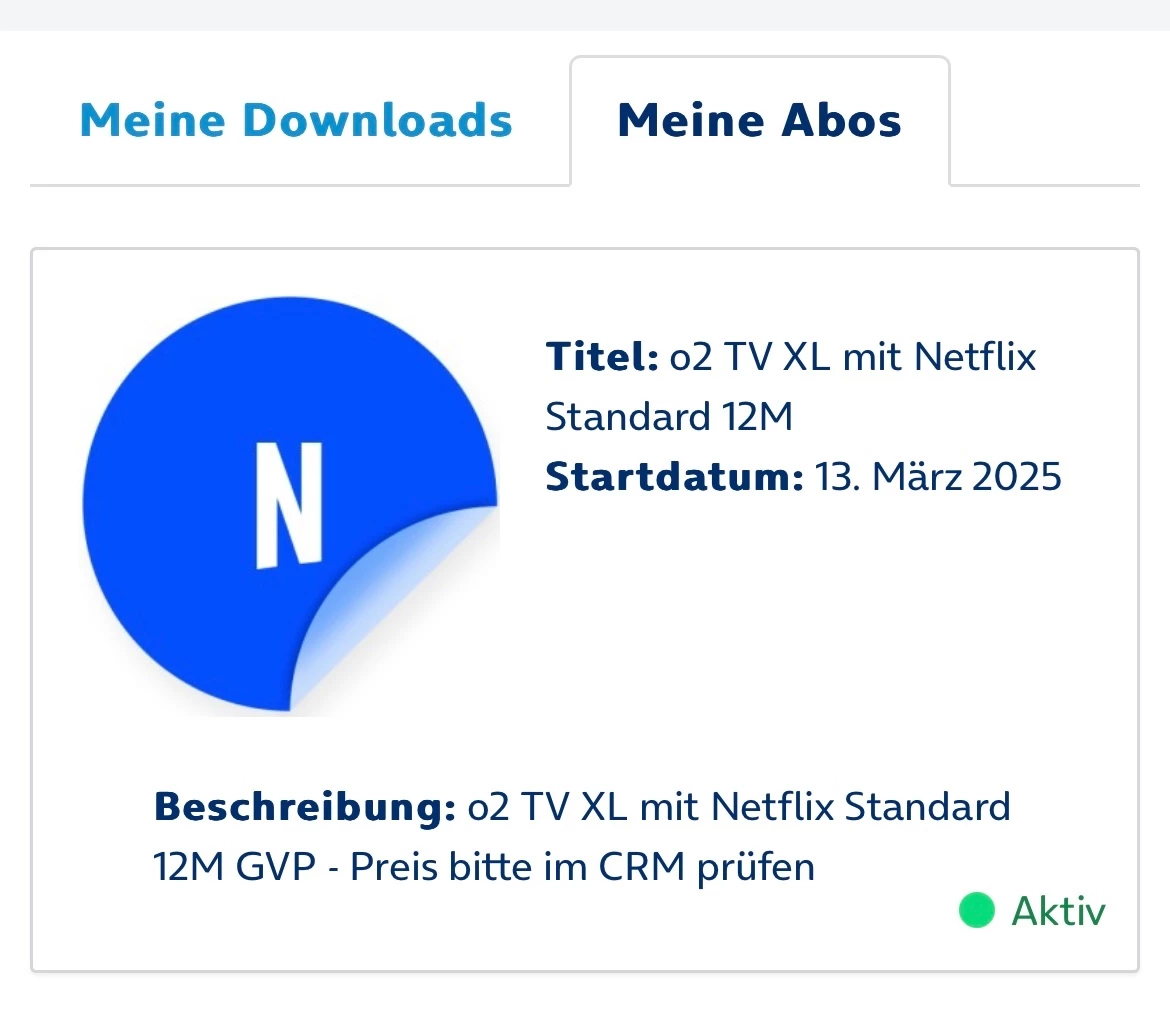1170x1029 pixels.
Task: Switch to the Meine Downloads tab
Action: pyautogui.click(x=296, y=121)
